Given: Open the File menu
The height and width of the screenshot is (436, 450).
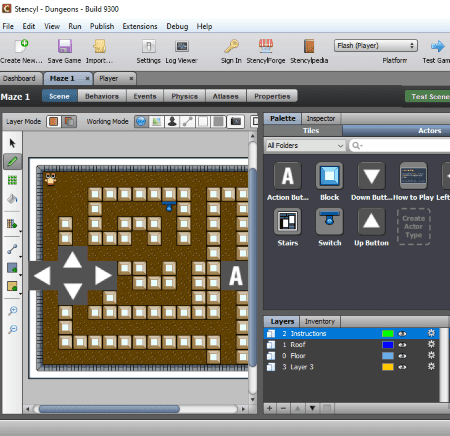Looking at the screenshot, I should click(8, 26).
